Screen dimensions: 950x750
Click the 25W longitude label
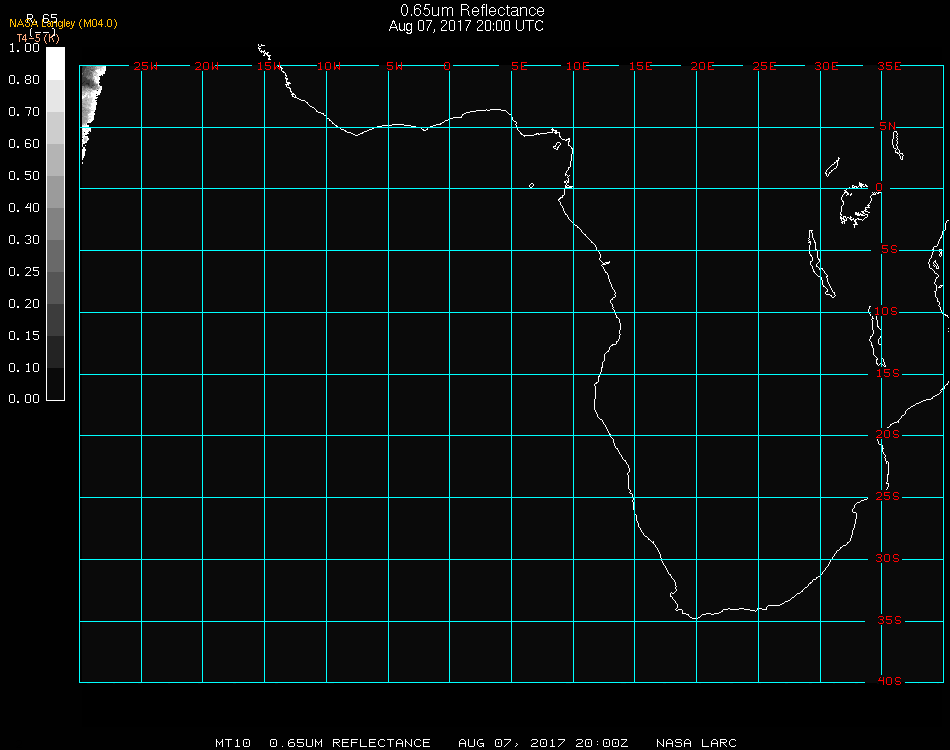tap(145, 66)
